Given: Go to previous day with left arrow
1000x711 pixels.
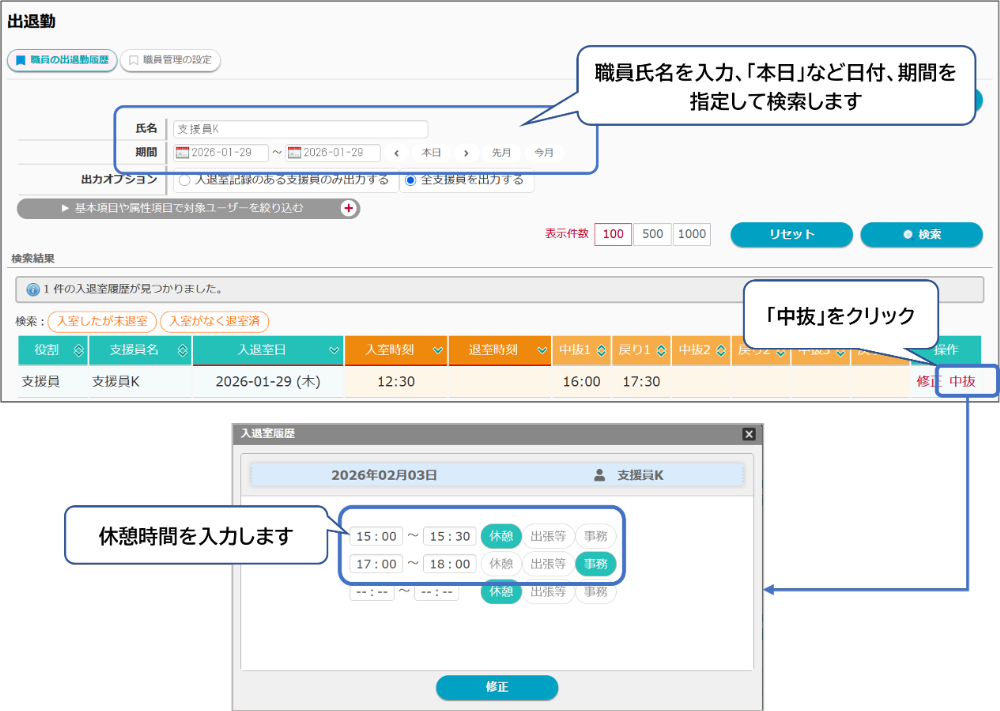Looking at the screenshot, I should [397, 153].
